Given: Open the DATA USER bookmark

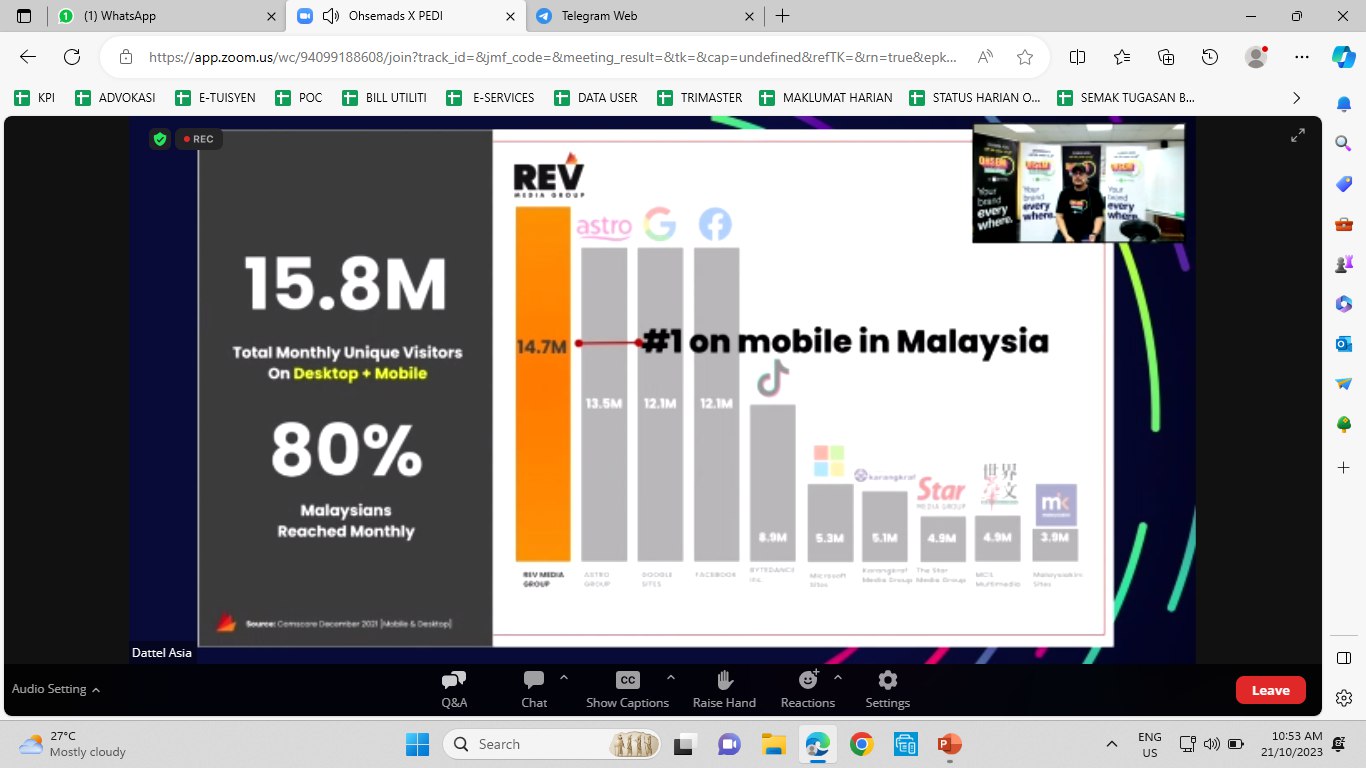Looking at the screenshot, I should click(595, 97).
